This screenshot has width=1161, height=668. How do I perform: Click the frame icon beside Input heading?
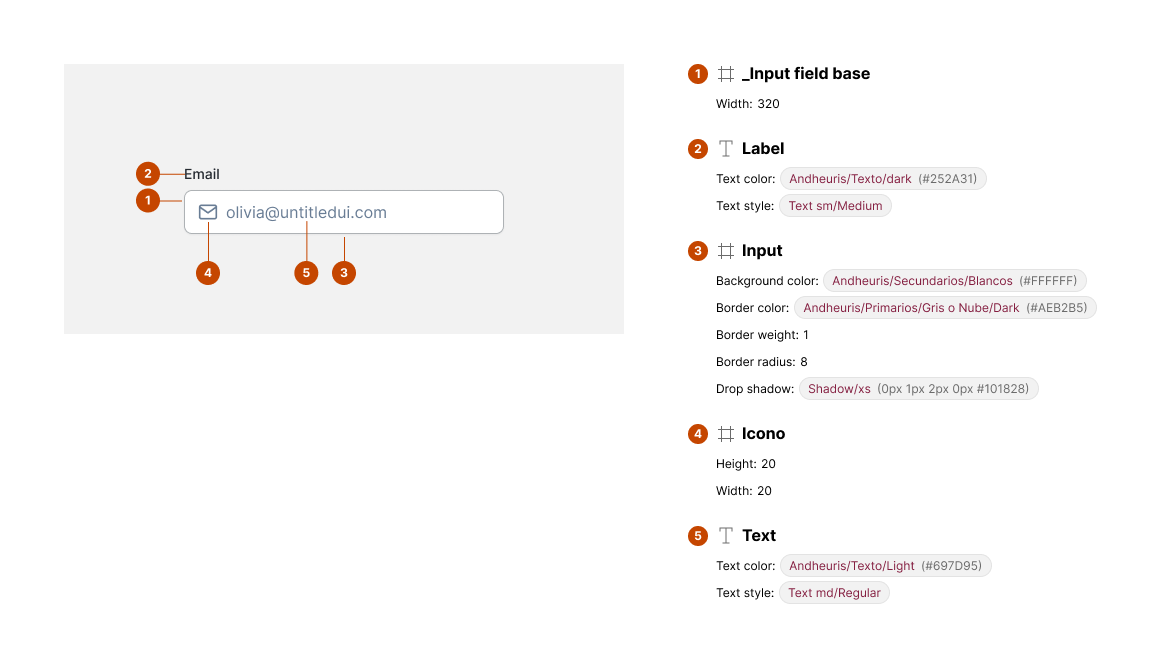[x=726, y=251]
